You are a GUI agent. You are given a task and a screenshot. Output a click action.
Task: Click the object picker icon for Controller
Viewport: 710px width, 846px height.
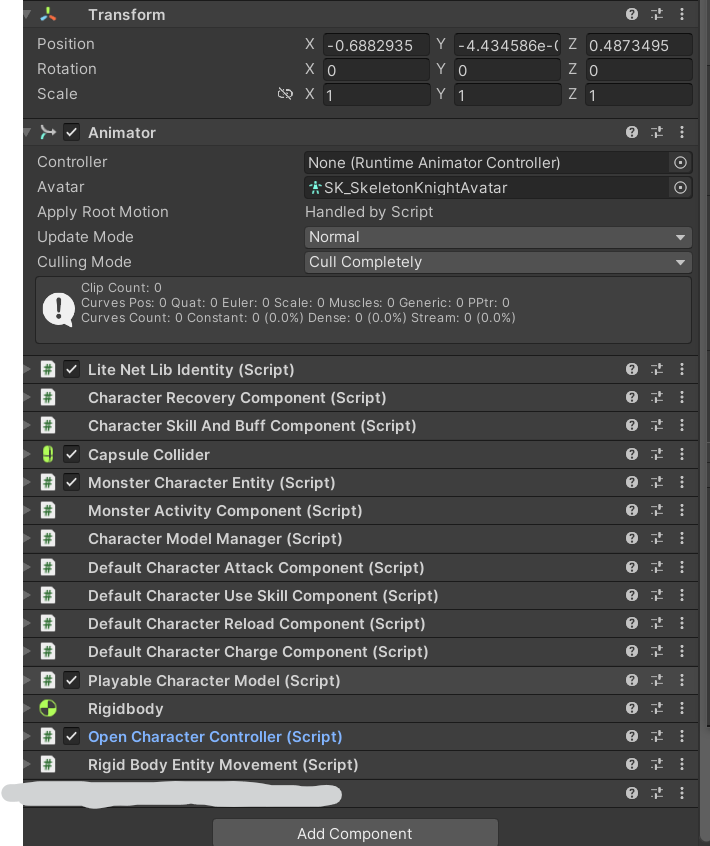(680, 162)
